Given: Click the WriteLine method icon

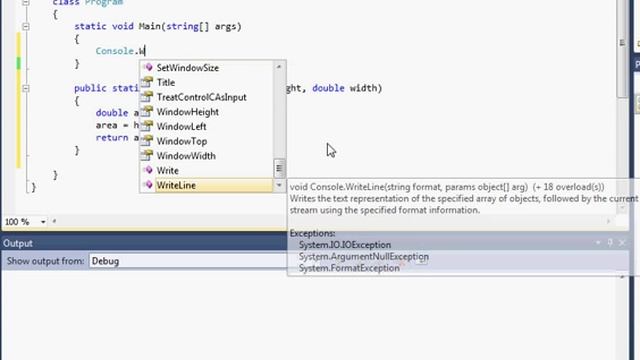Looking at the screenshot, I should (x=148, y=184).
